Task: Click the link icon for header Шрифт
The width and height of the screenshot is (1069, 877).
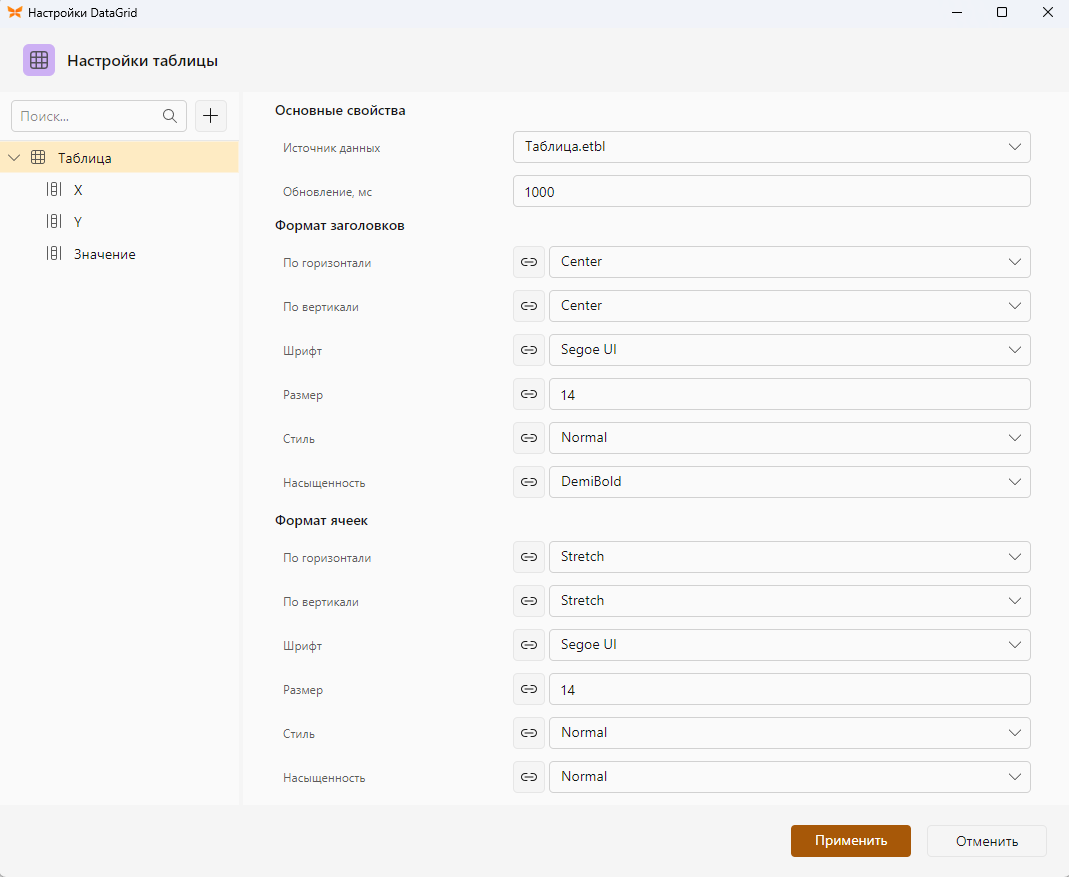Action: click(529, 350)
